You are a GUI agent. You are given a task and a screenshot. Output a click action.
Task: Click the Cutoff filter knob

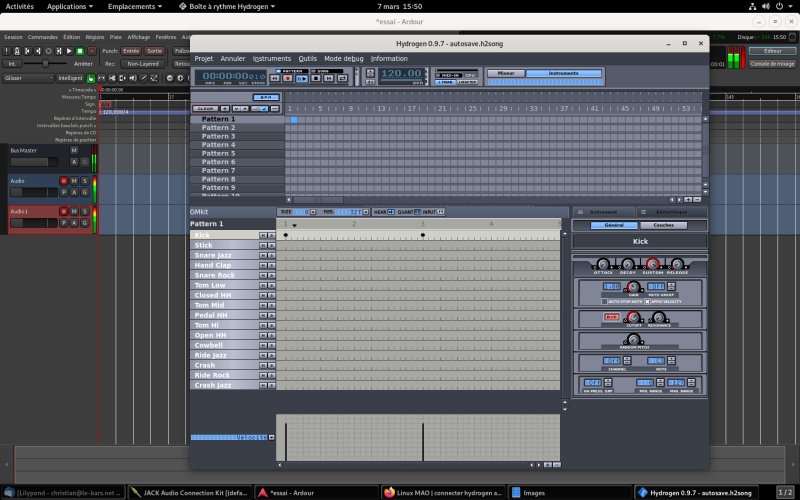634,317
